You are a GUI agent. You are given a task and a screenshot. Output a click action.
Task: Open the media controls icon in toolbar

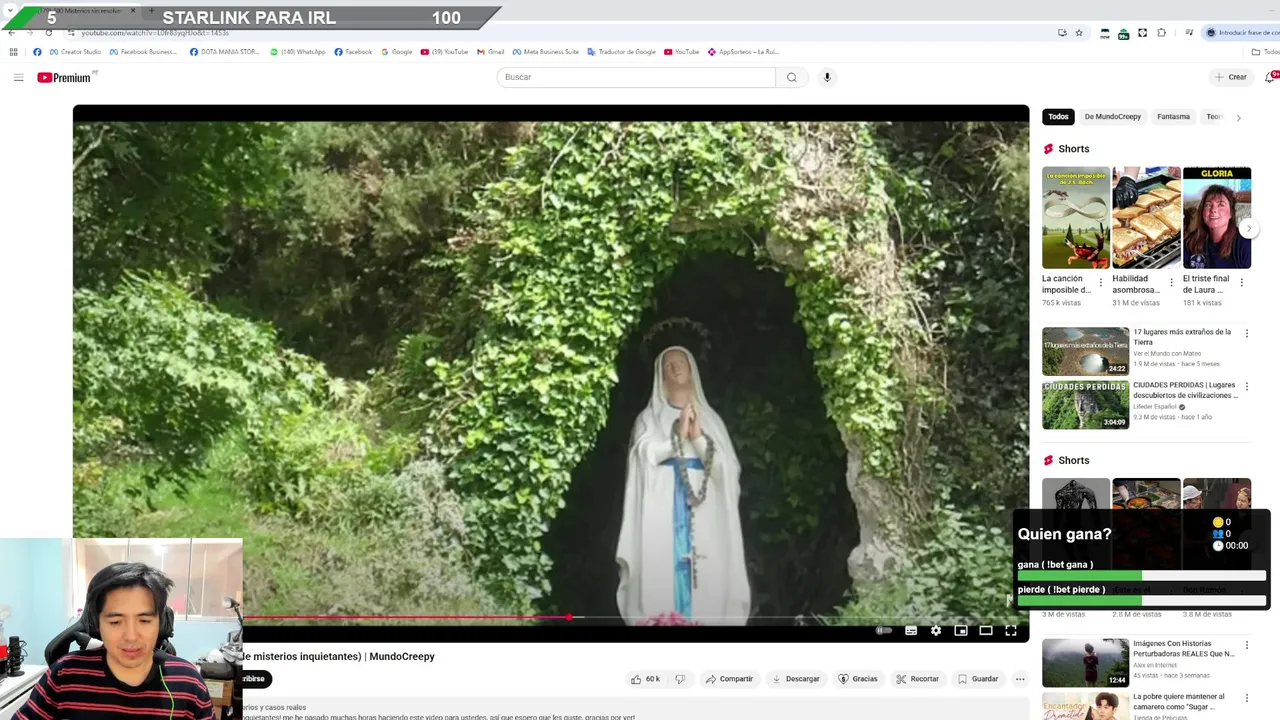click(1188, 33)
